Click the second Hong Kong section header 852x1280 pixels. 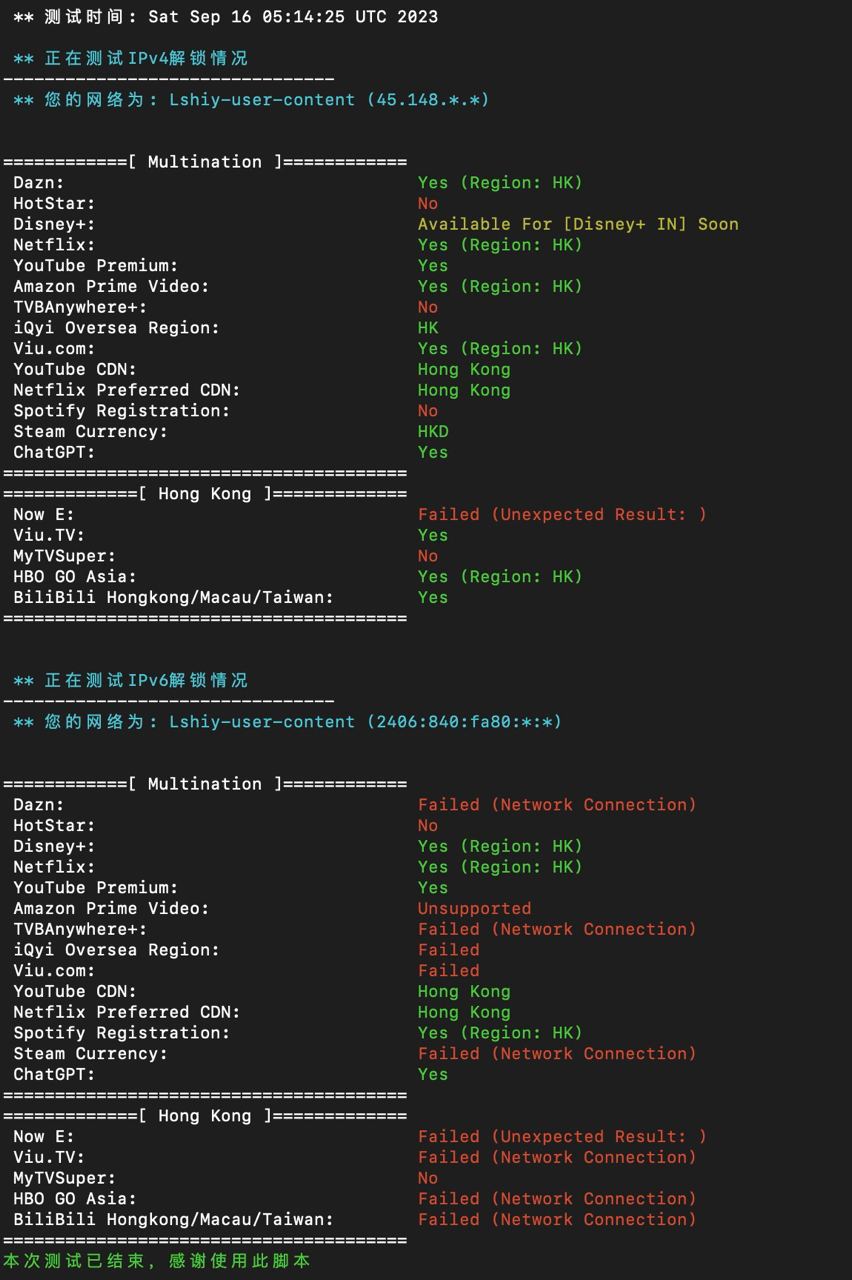pos(205,1116)
